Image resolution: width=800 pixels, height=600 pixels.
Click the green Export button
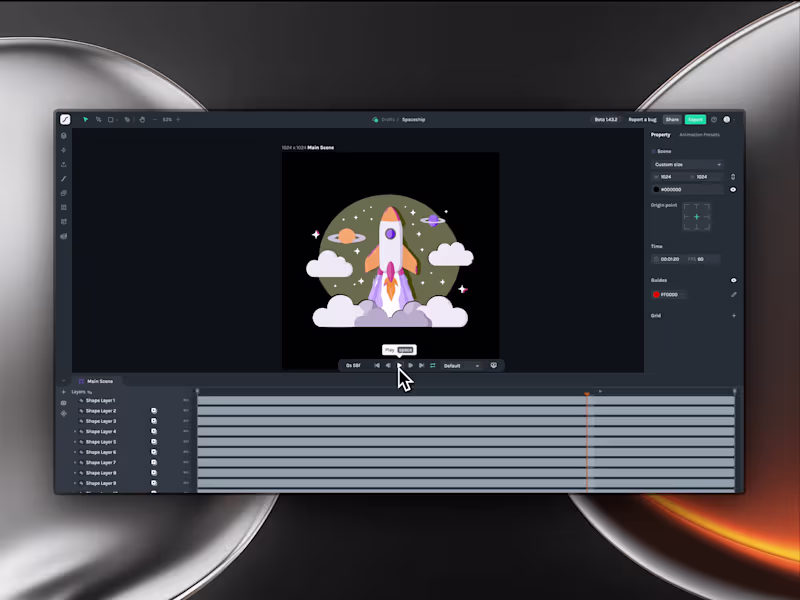point(695,119)
